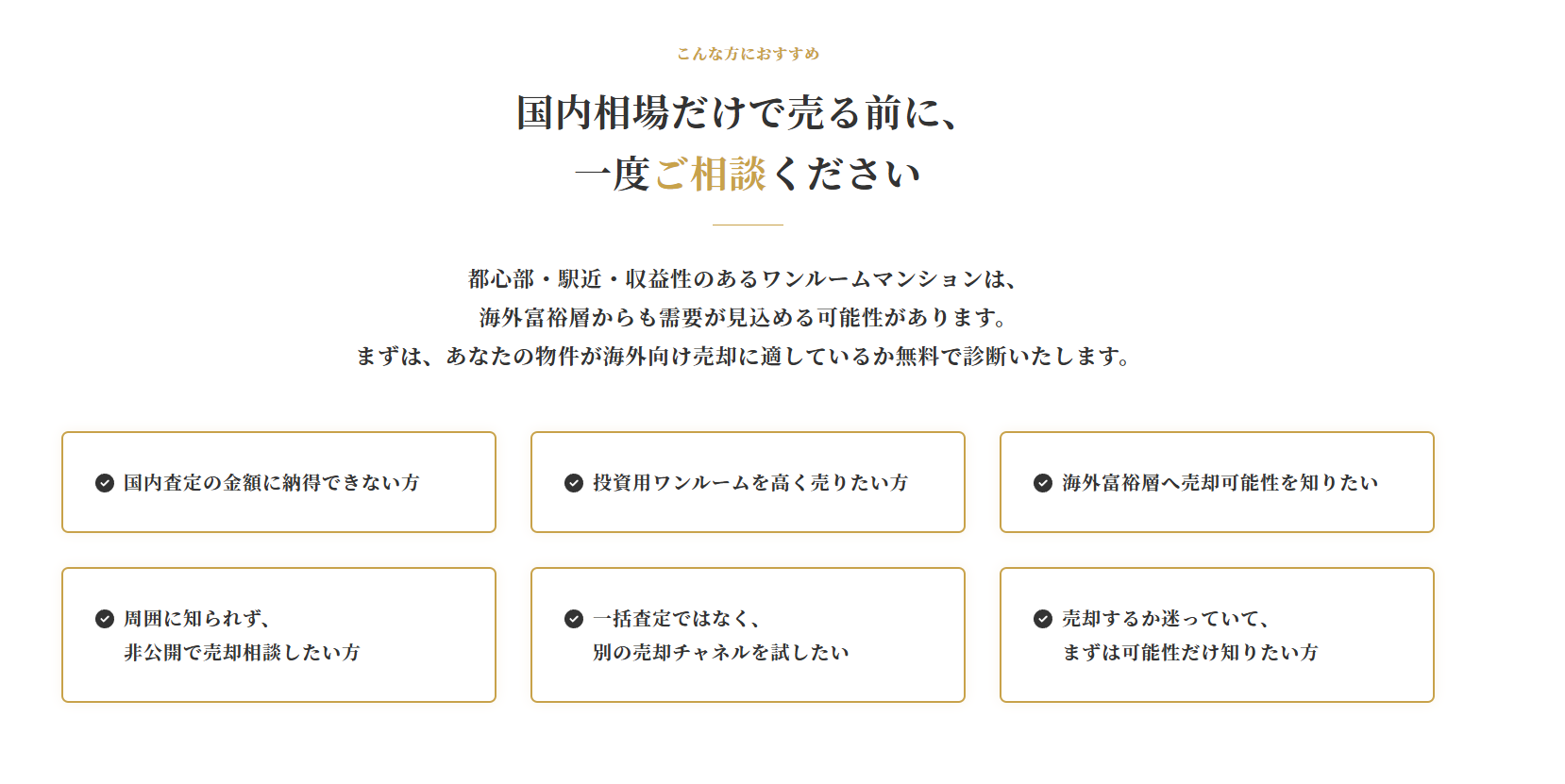Click the checkmark icon beside 投資用ワンルームを高く売りたい方
Screen dimensions: 1565x784
coord(574,483)
